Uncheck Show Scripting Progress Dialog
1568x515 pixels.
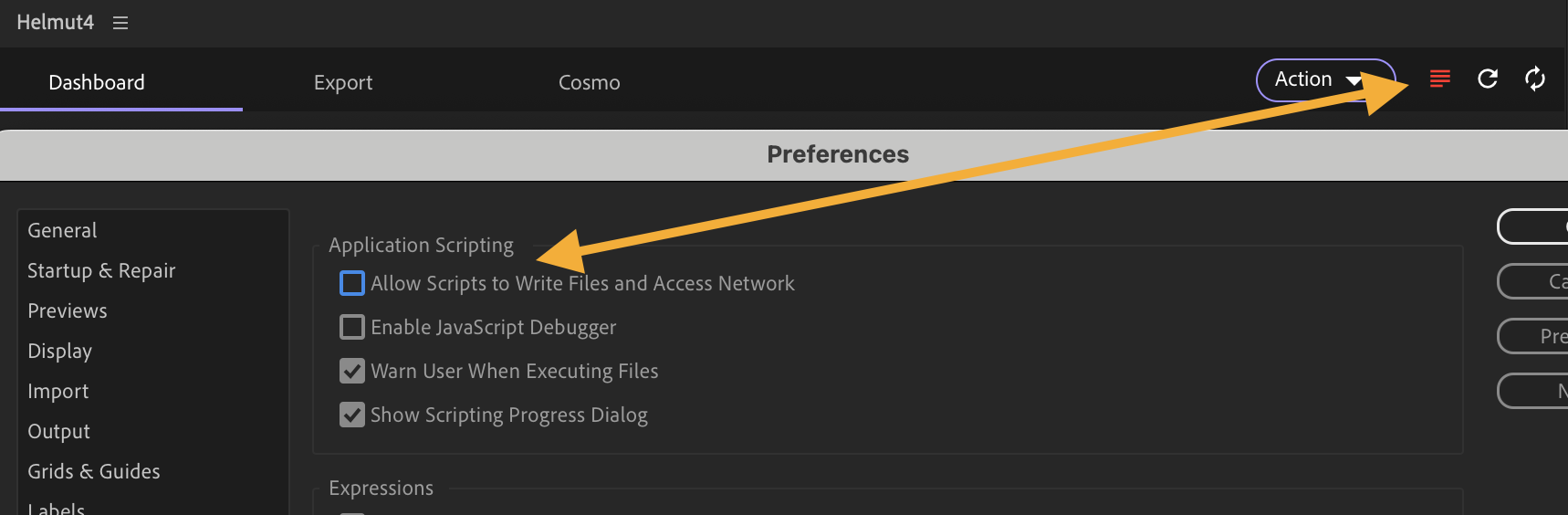(x=352, y=415)
